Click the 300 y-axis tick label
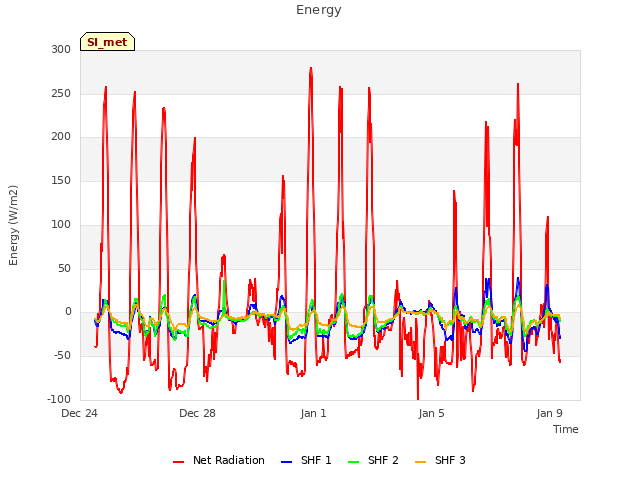Screen dimensions: 640x480 point(61,49)
